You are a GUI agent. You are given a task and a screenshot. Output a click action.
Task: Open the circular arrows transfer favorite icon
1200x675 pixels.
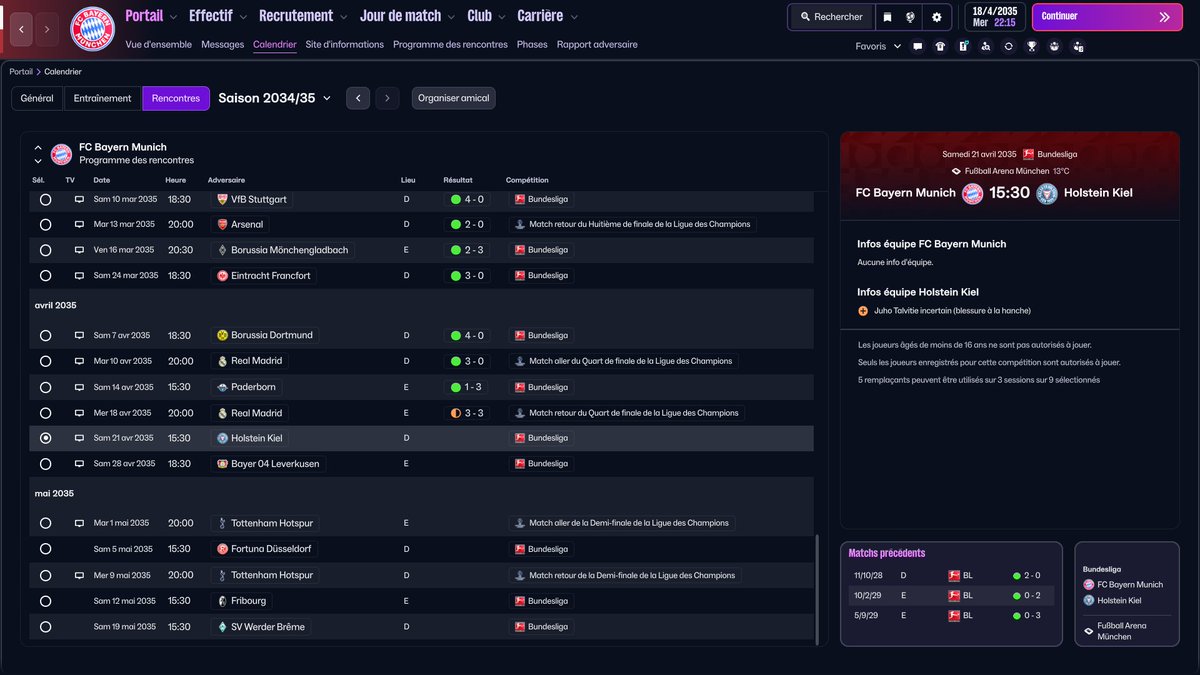tap(1009, 46)
